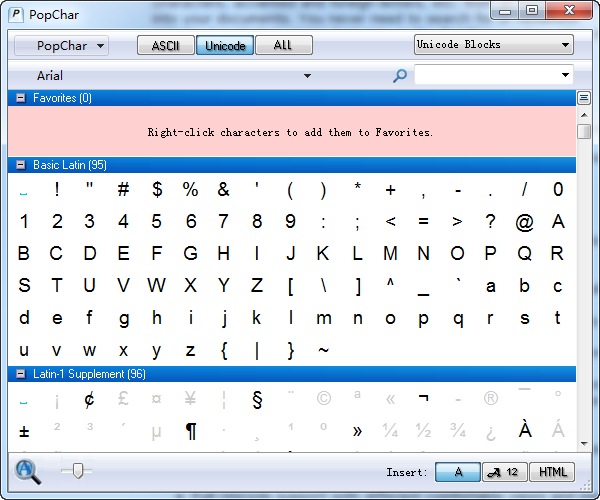Select lowercase letter g

point(123,319)
